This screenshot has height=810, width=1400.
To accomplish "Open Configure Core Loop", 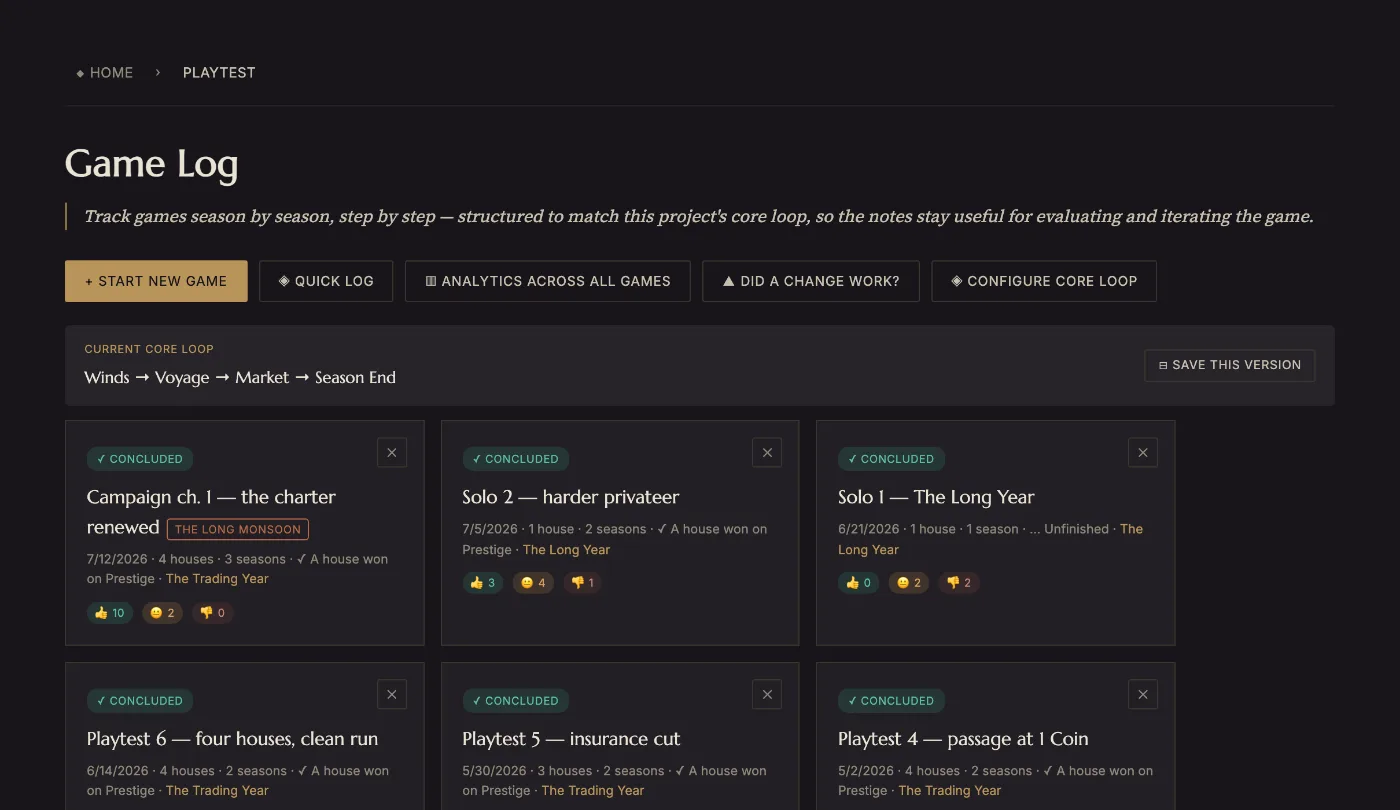I will [1044, 281].
